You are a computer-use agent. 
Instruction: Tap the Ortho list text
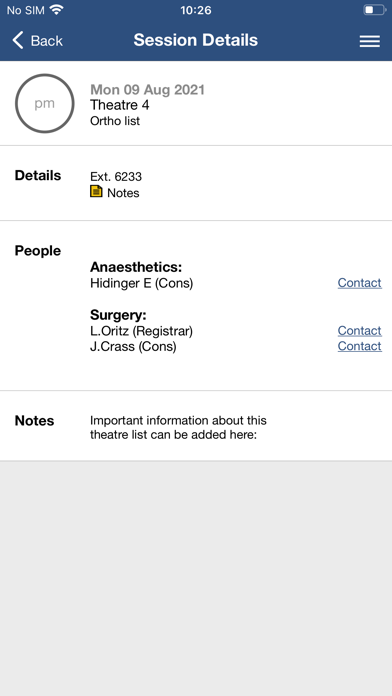(x=115, y=121)
